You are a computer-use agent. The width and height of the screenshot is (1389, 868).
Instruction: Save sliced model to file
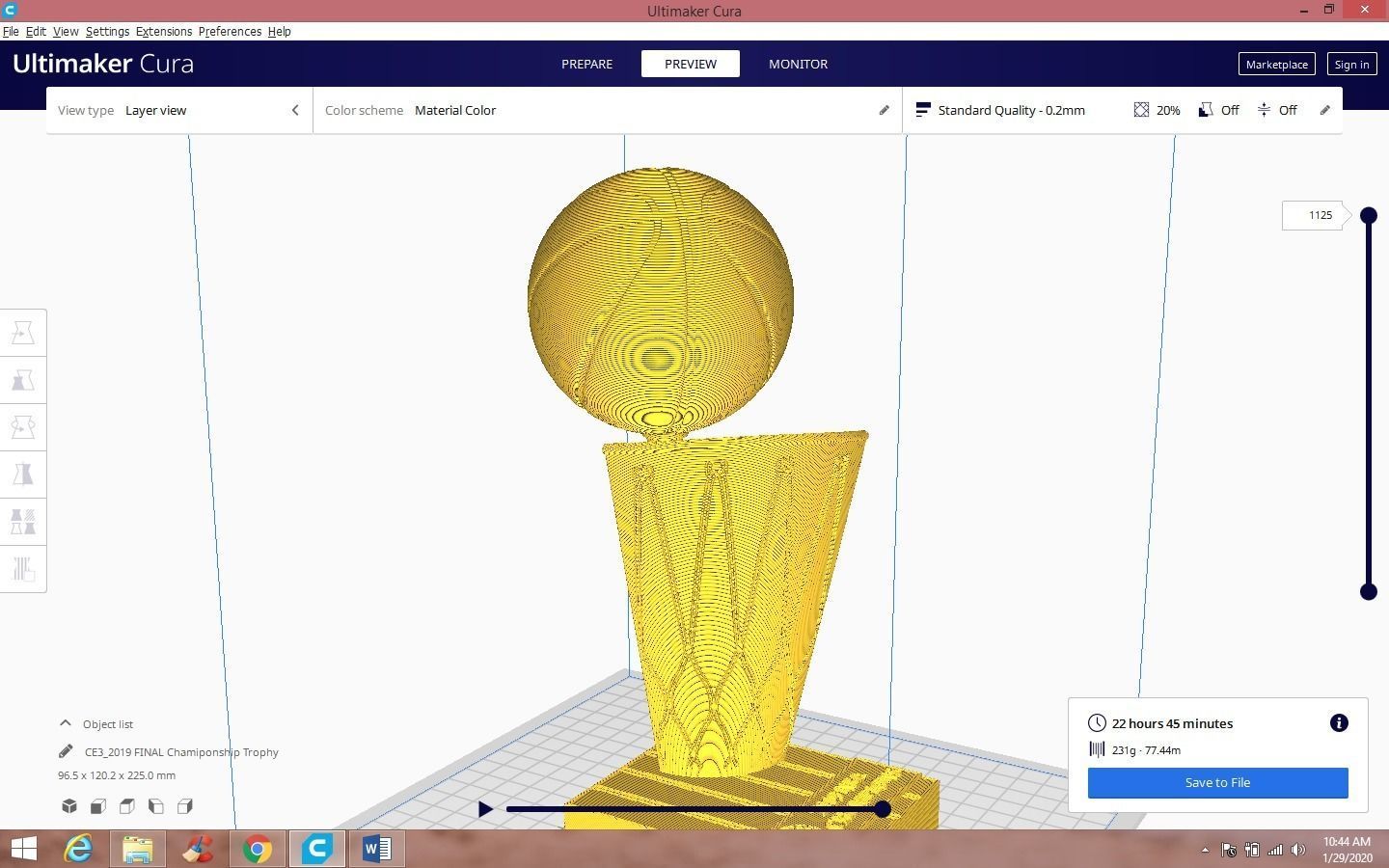[1217, 782]
